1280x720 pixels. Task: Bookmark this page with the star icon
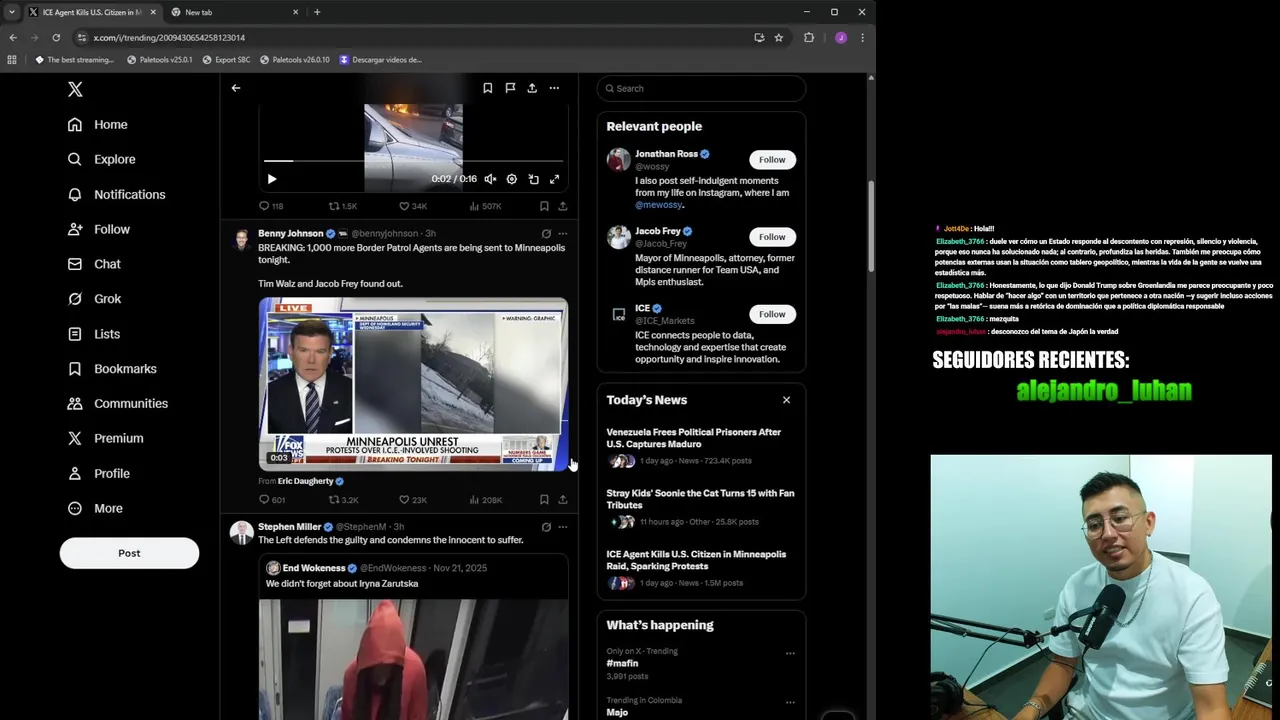point(778,38)
